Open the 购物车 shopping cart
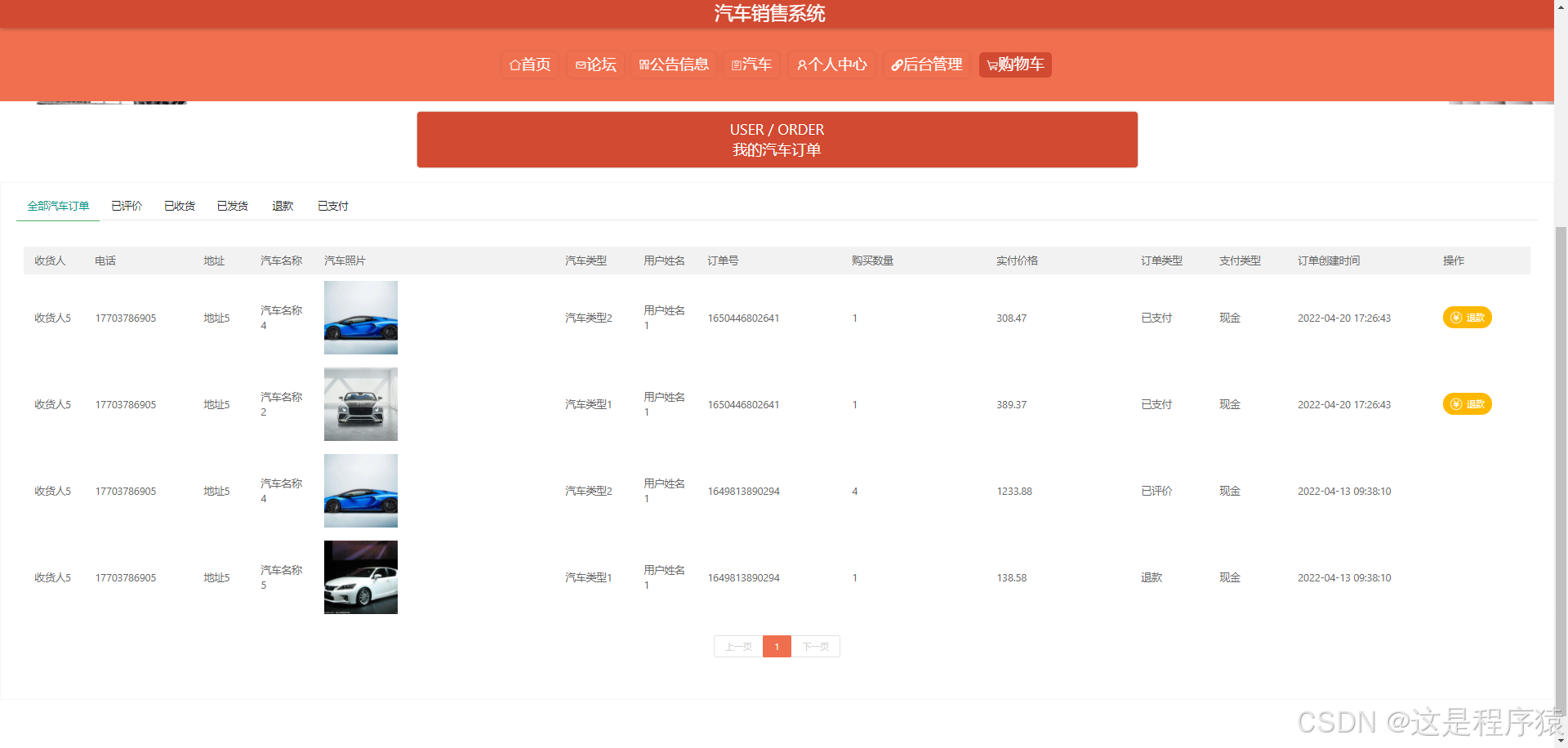Image resolution: width=1568 pixels, height=748 pixels. point(1015,65)
